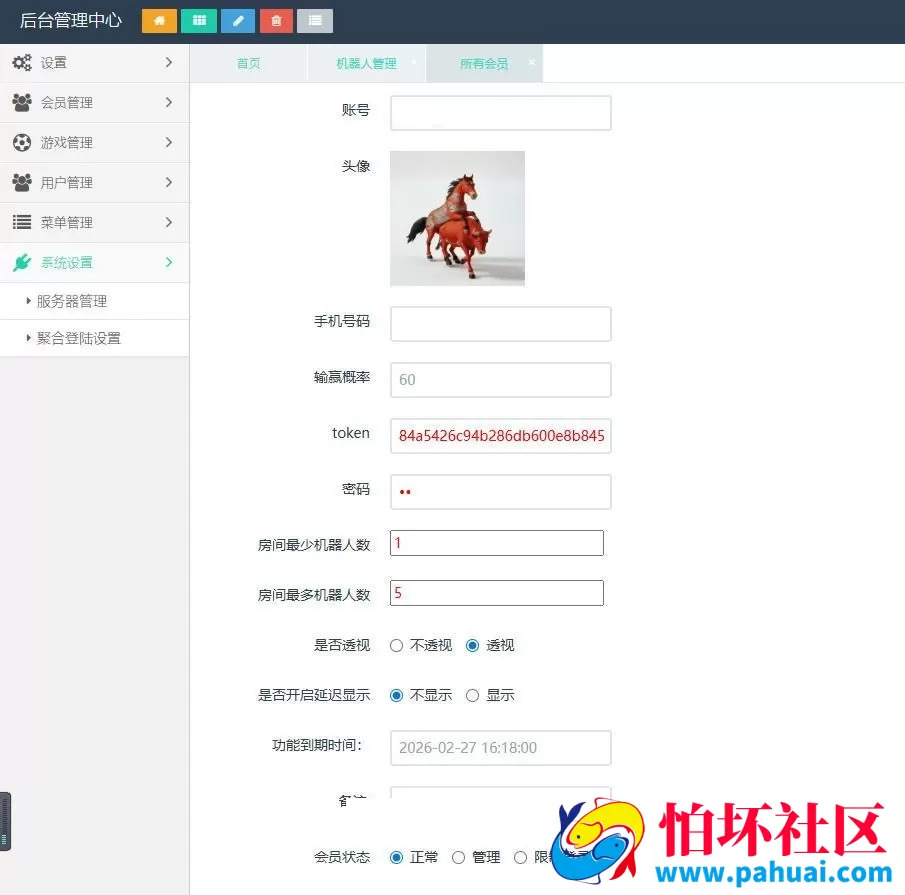Image resolution: width=905 pixels, height=895 pixels.
Task: Switch to the 机器人管理 tab
Action: [367, 63]
